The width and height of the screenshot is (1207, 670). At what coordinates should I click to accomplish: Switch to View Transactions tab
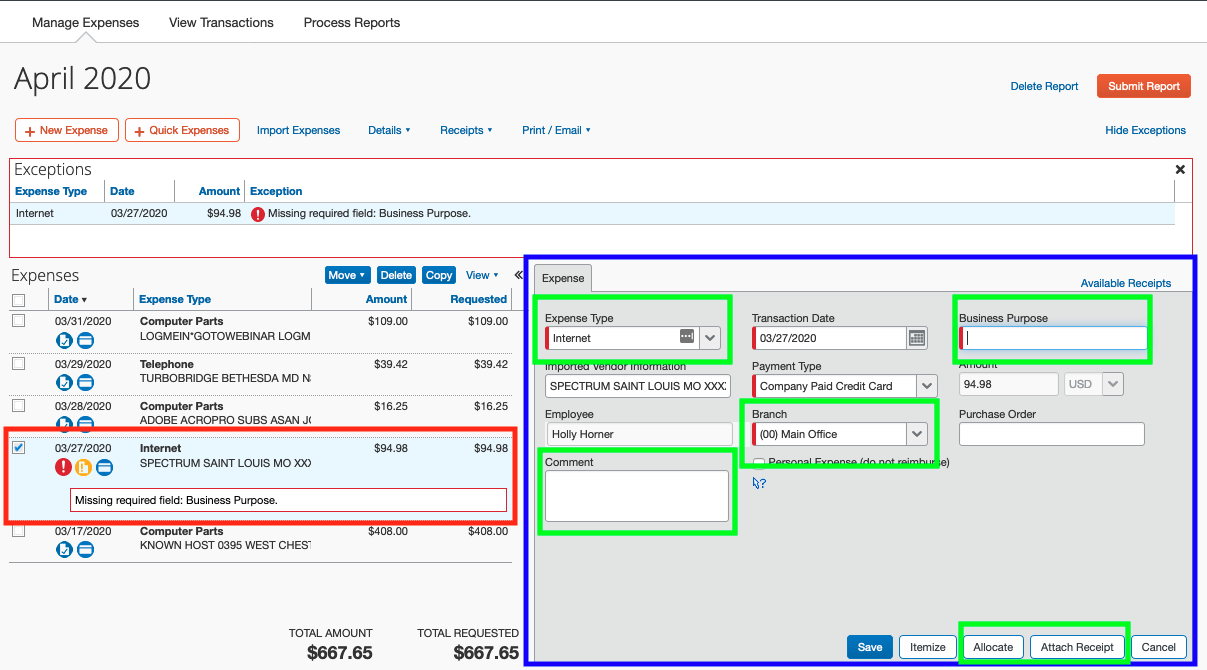tap(221, 22)
